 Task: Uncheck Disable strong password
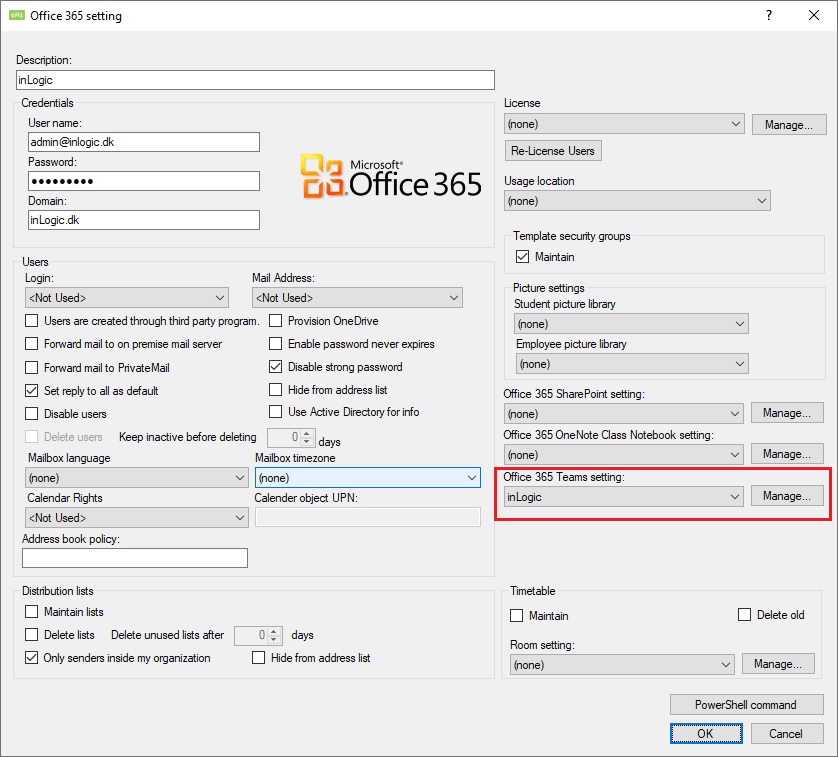click(x=277, y=367)
